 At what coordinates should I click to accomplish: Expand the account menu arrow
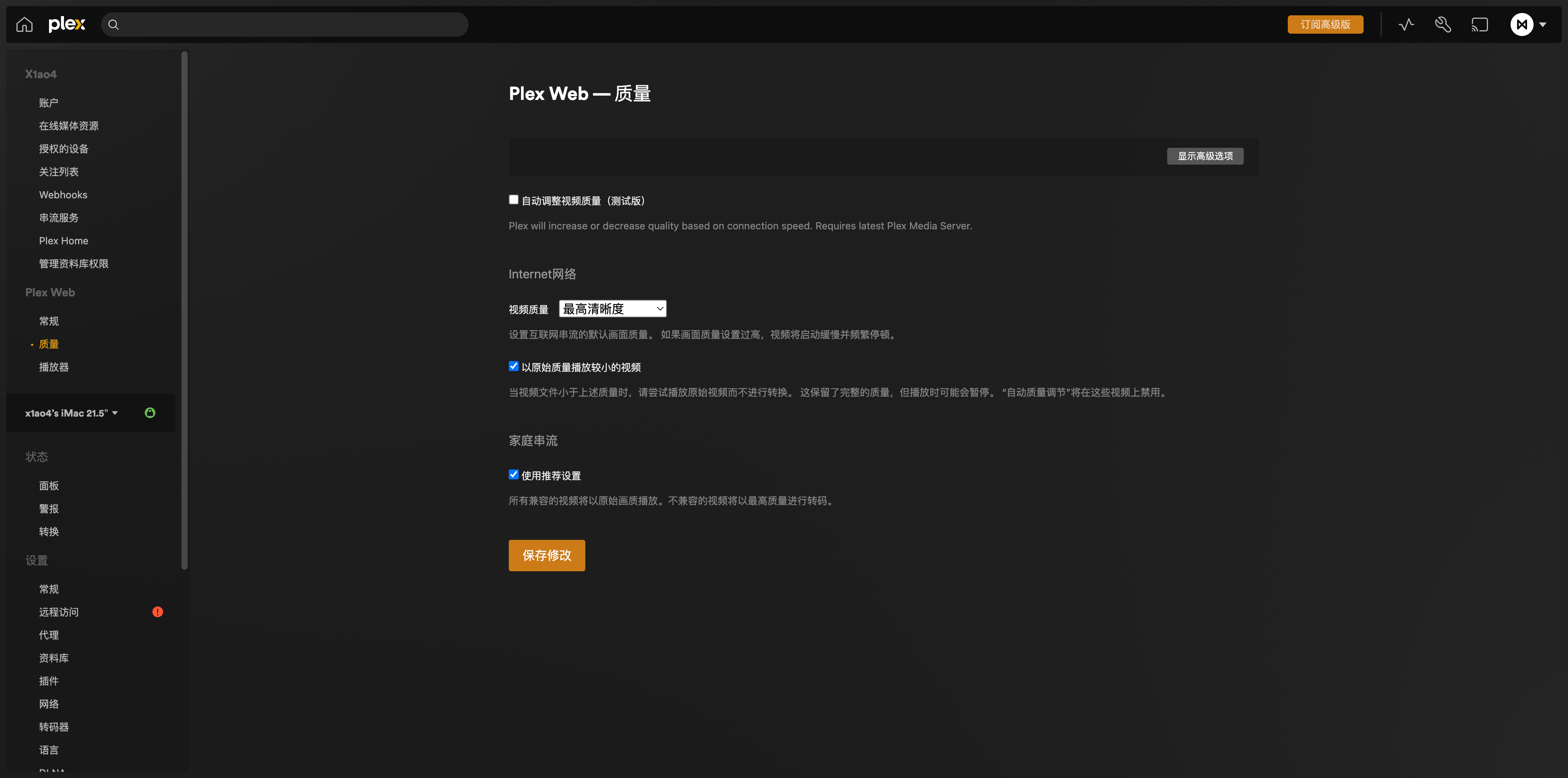coord(1543,25)
